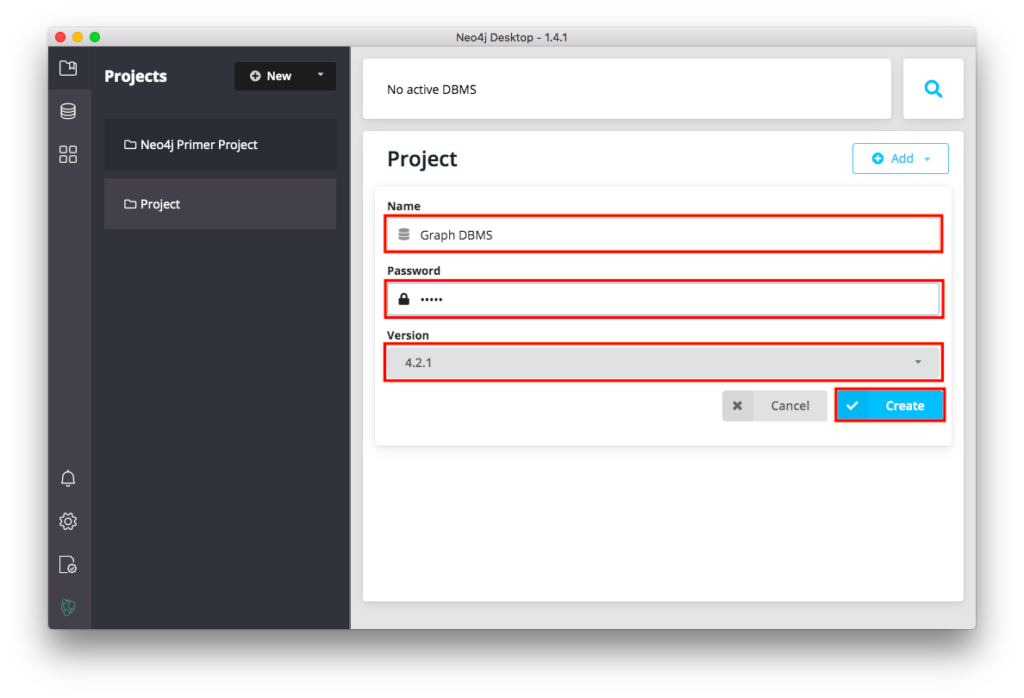Image resolution: width=1024 pixels, height=698 pixels.
Task: Select the Neo4j Primer Project
Action: click(x=220, y=145)
